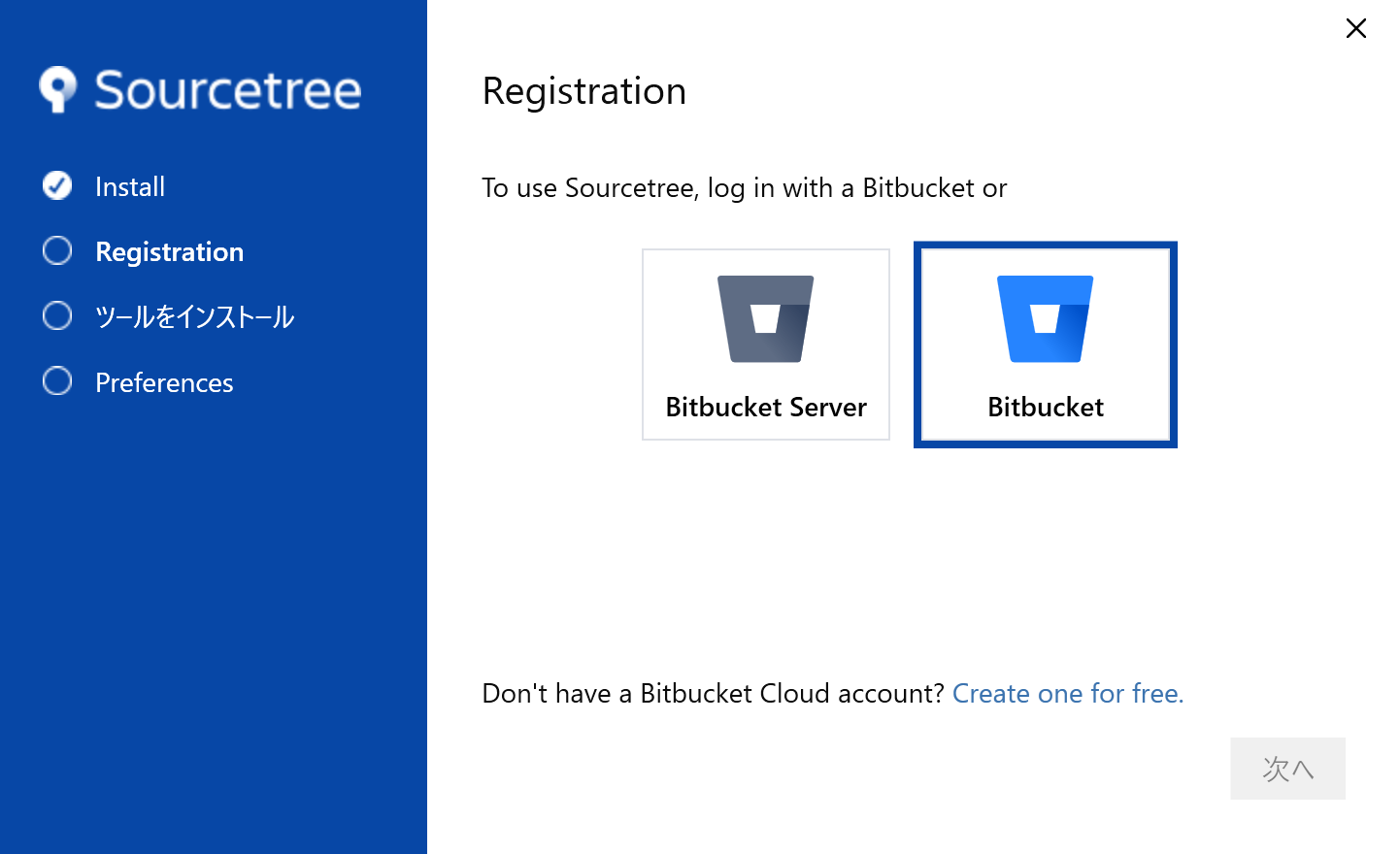1400x854 pixels.
Task: Jump to the Preferences step label
Action: coord(164,383)
